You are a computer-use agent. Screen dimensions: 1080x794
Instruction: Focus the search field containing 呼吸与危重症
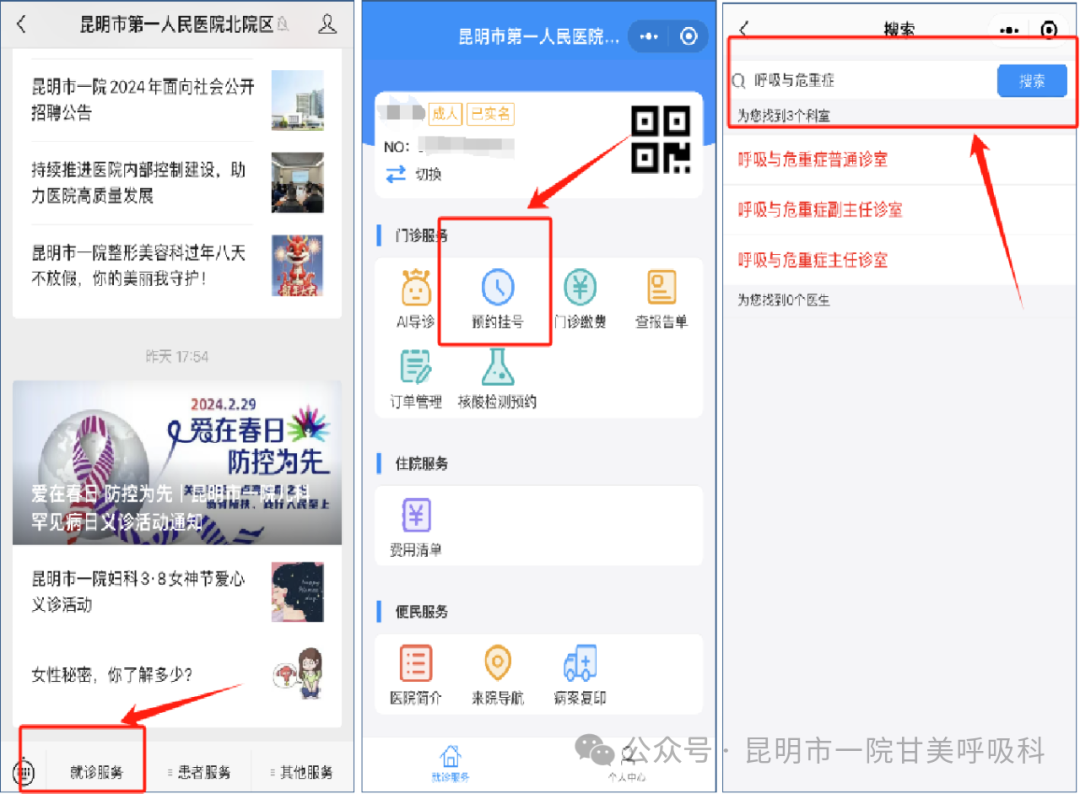(861, 81)
